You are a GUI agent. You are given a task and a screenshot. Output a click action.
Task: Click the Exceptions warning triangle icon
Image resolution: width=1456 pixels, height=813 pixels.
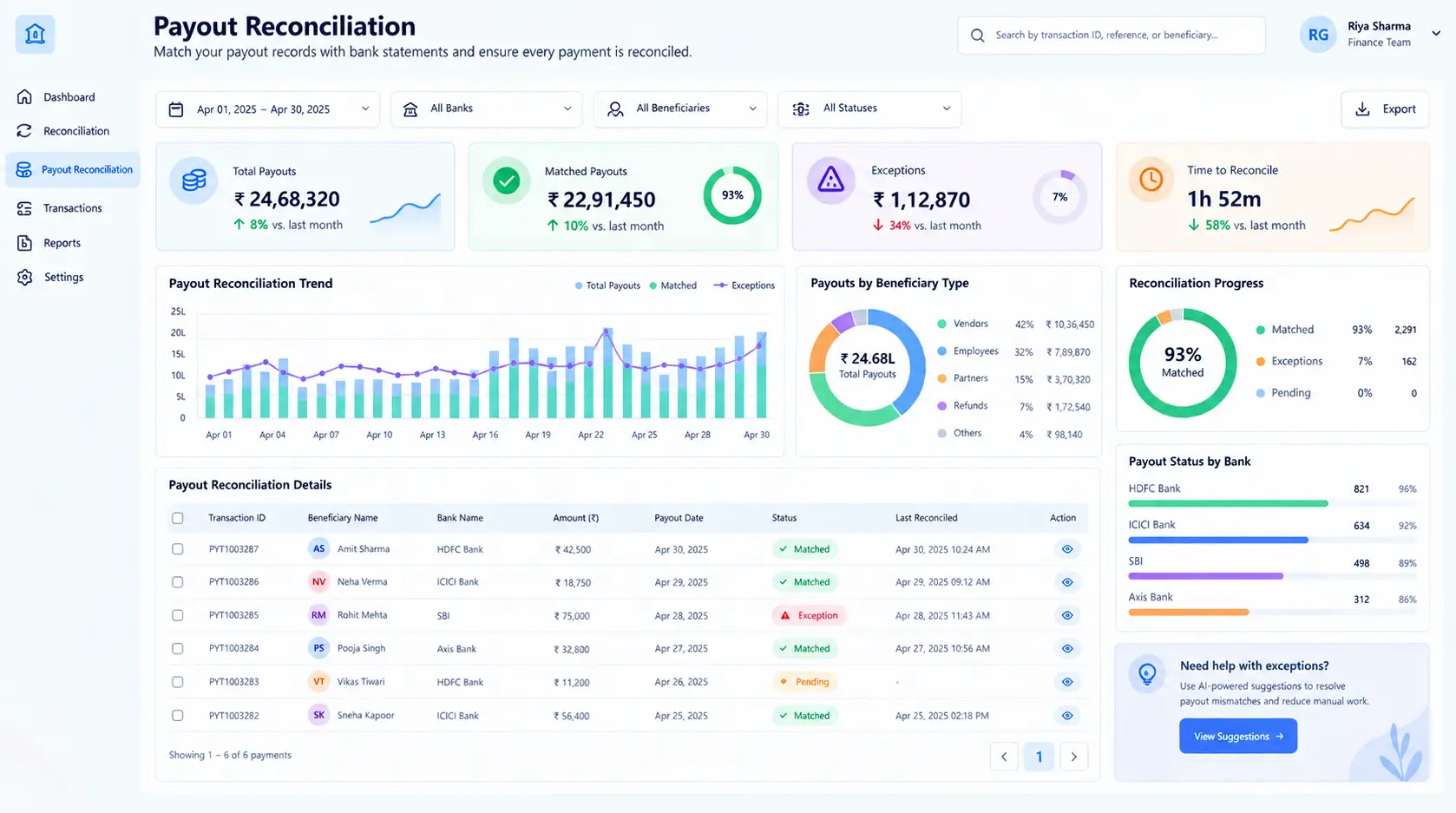pyautogui.click(x=831, y=180)
